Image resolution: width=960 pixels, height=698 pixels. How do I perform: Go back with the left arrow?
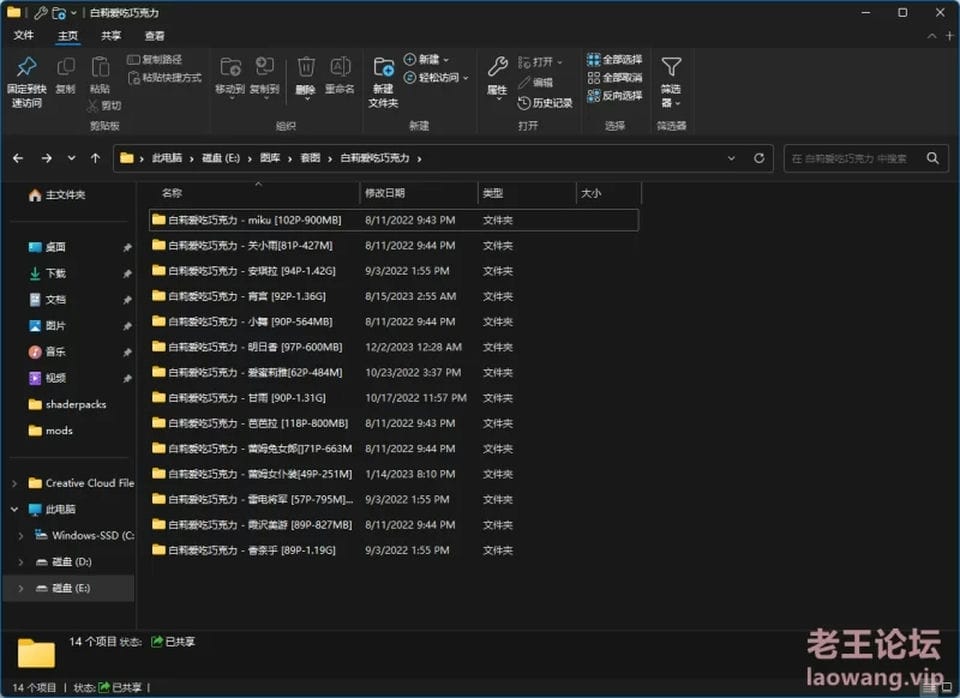click(18, 158)
